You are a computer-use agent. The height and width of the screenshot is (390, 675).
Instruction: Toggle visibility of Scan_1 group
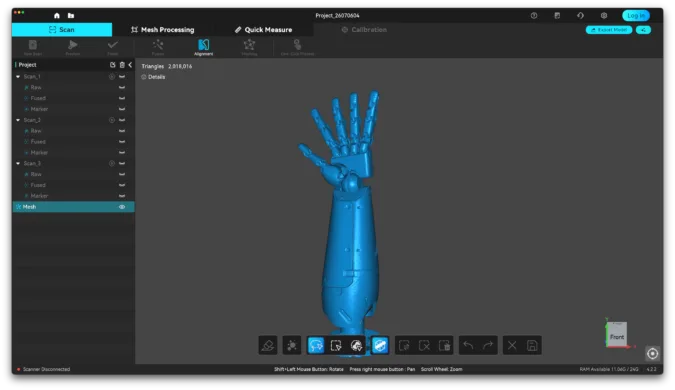(122, 77)
